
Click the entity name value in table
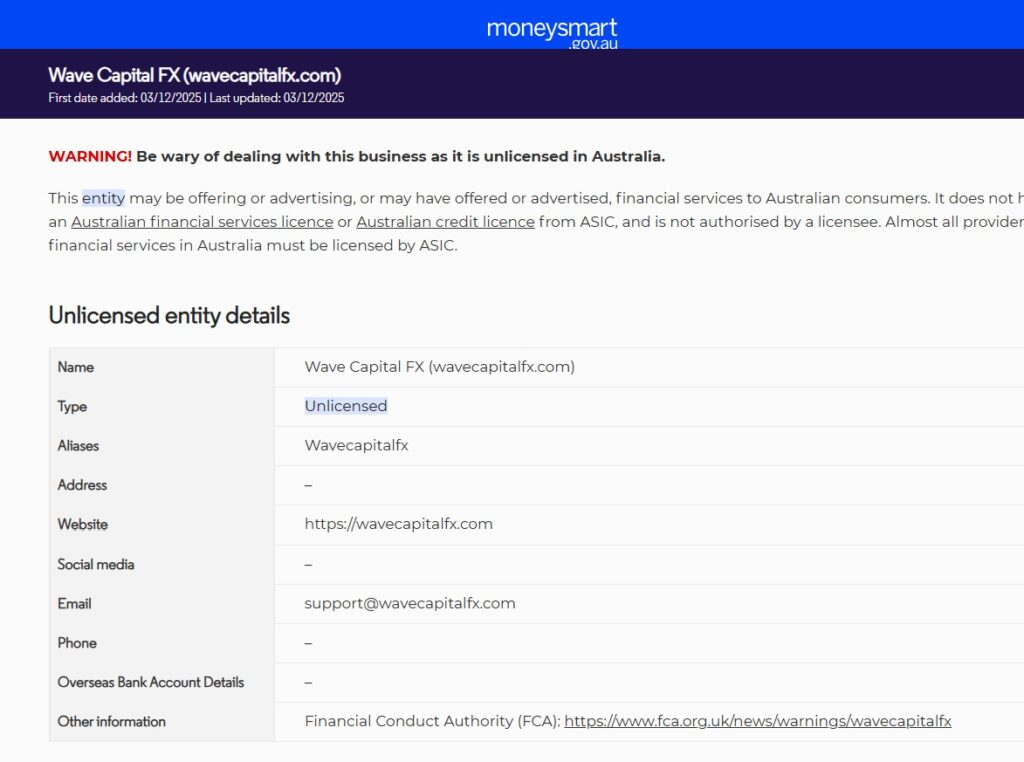click(x=439, y=367)
